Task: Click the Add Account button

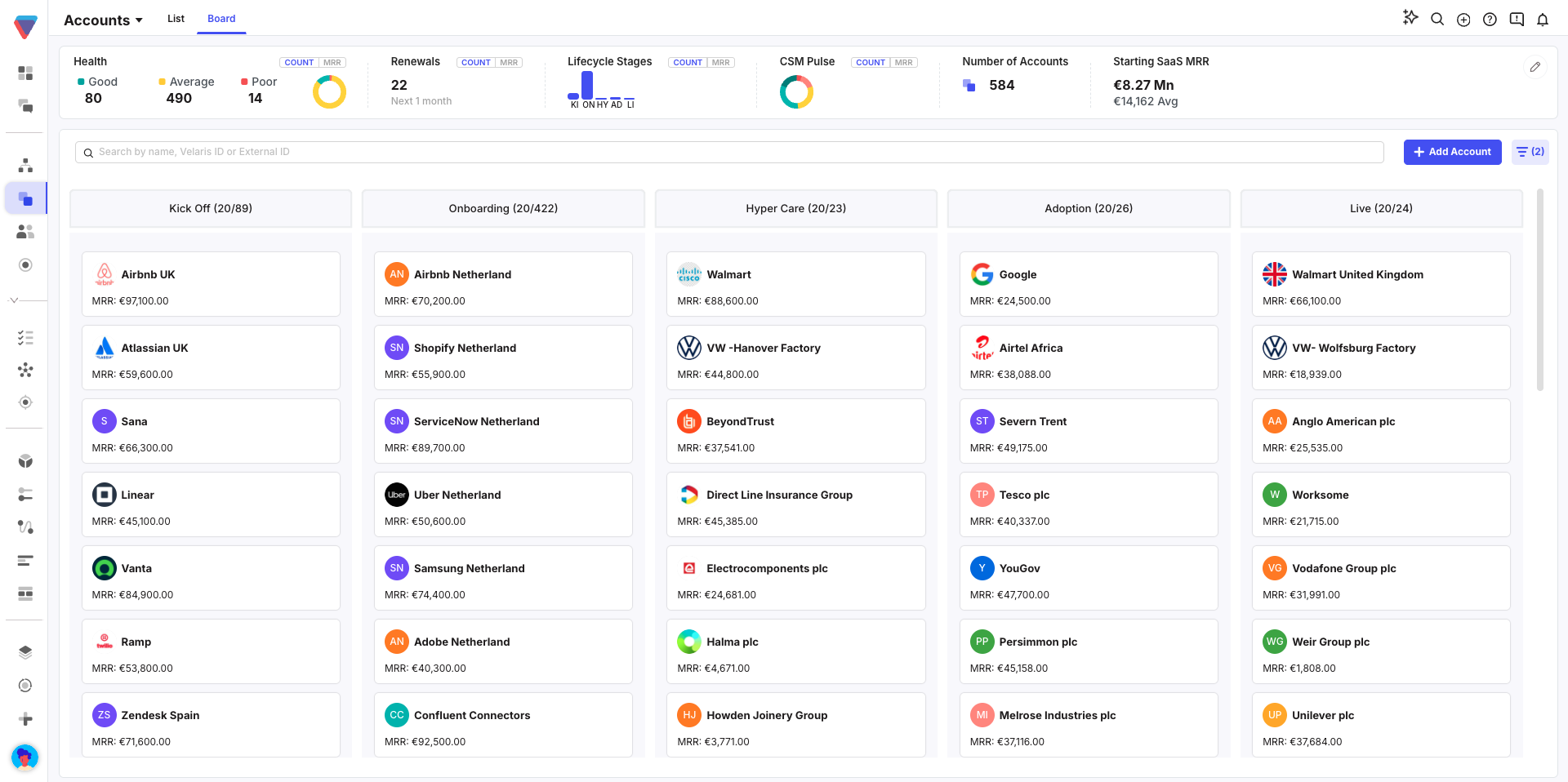Action: tap(1452, 152)
